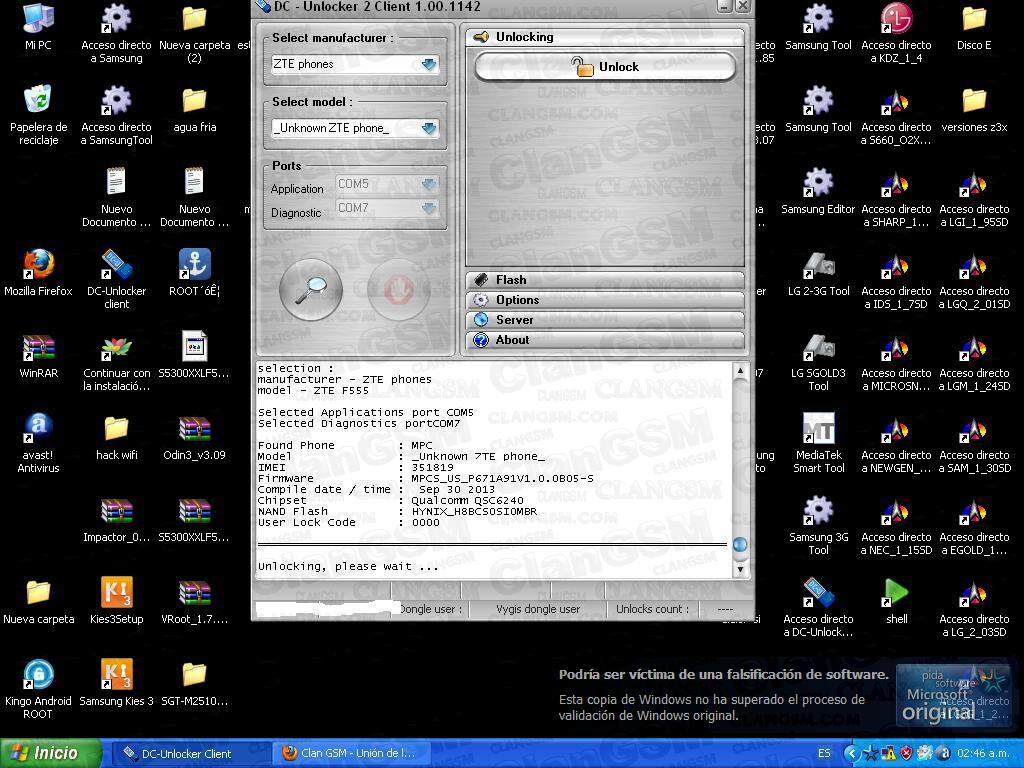Open the Odin3_v3.09 archive
Viewport: 1024px width, 768px height.
click(x=195, y=437)
